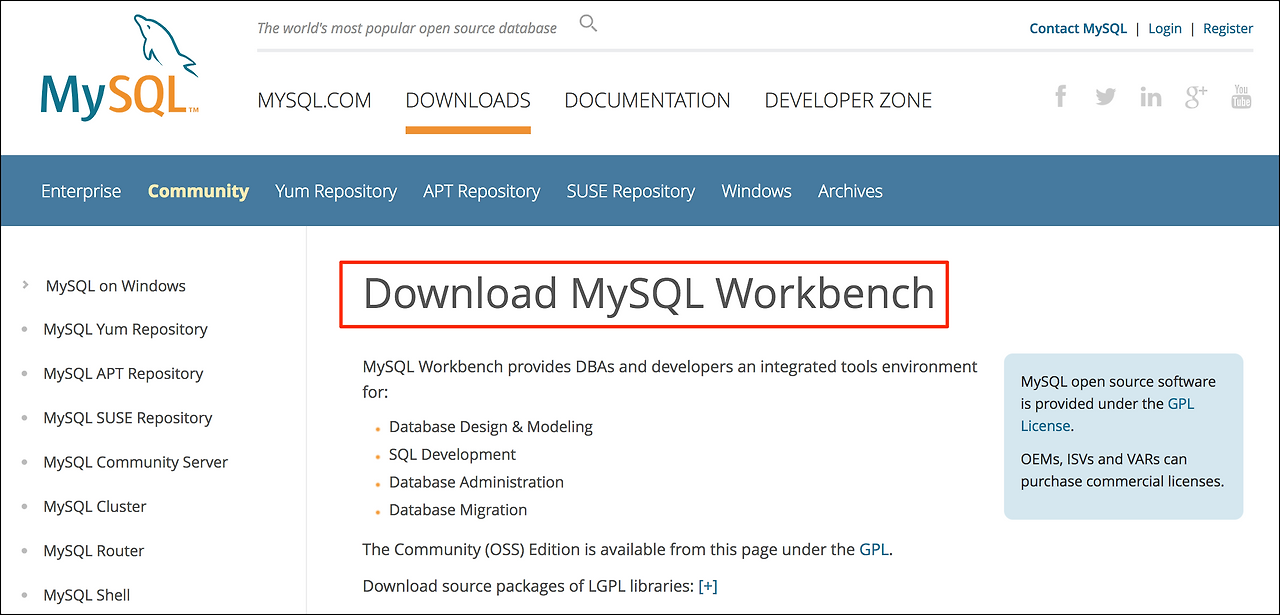
Task: Open SUSE Repository in blue bar
Action: 631,191
